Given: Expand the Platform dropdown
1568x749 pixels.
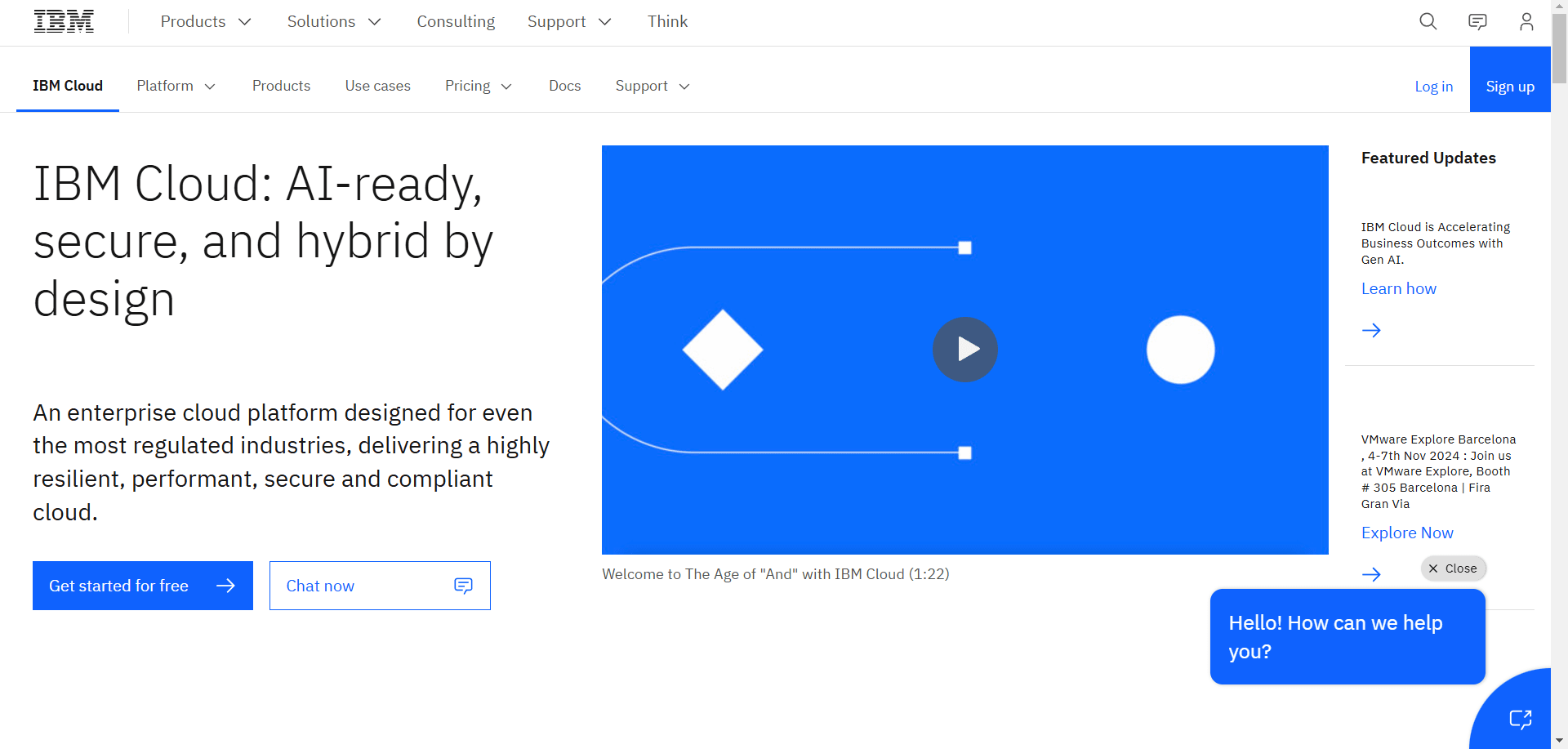Looking at the screenshot, I should click(176, 86).
